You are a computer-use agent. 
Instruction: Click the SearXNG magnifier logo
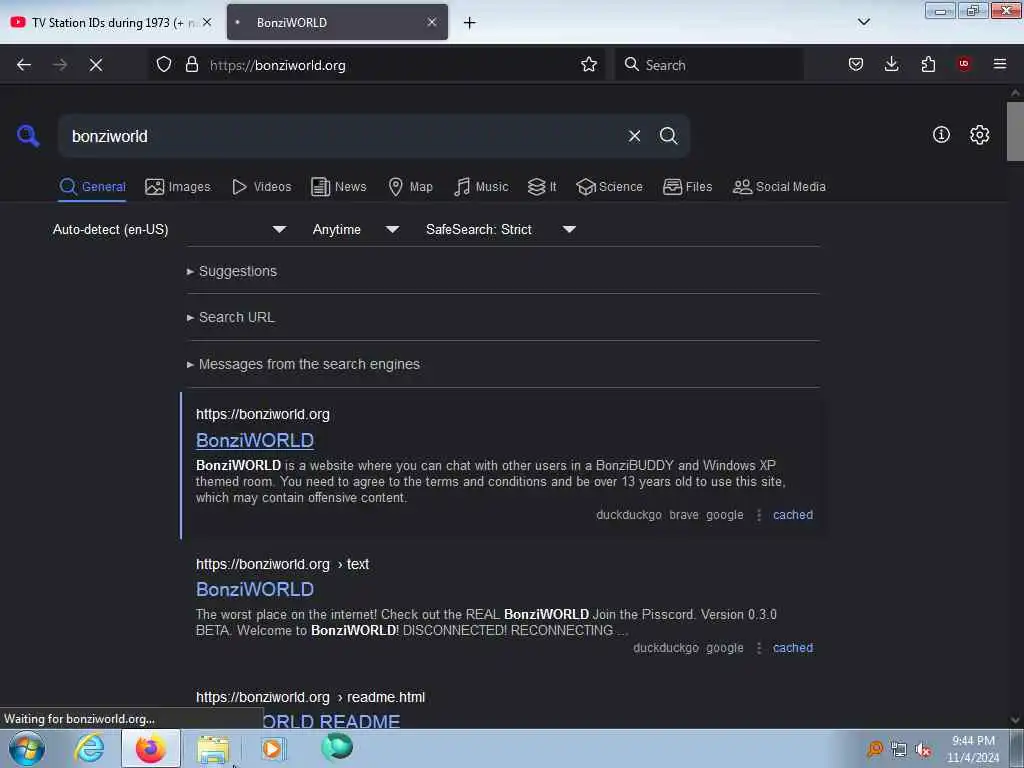(x=28, y=136)
